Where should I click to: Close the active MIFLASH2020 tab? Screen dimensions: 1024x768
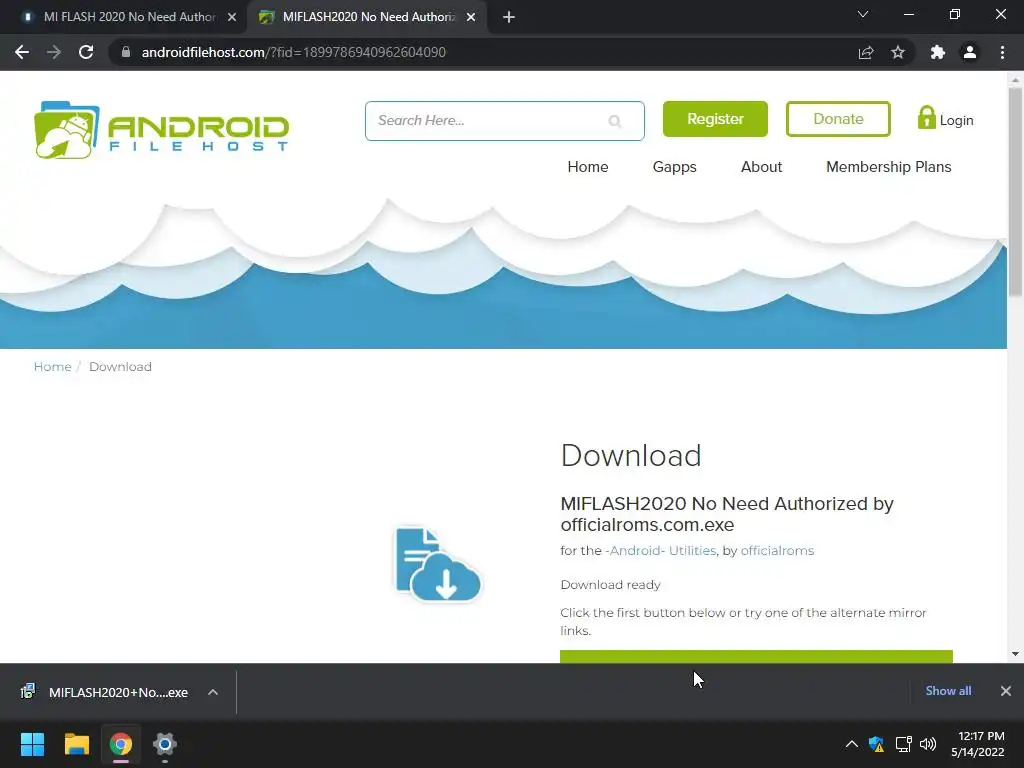click(x=471, y=17)
